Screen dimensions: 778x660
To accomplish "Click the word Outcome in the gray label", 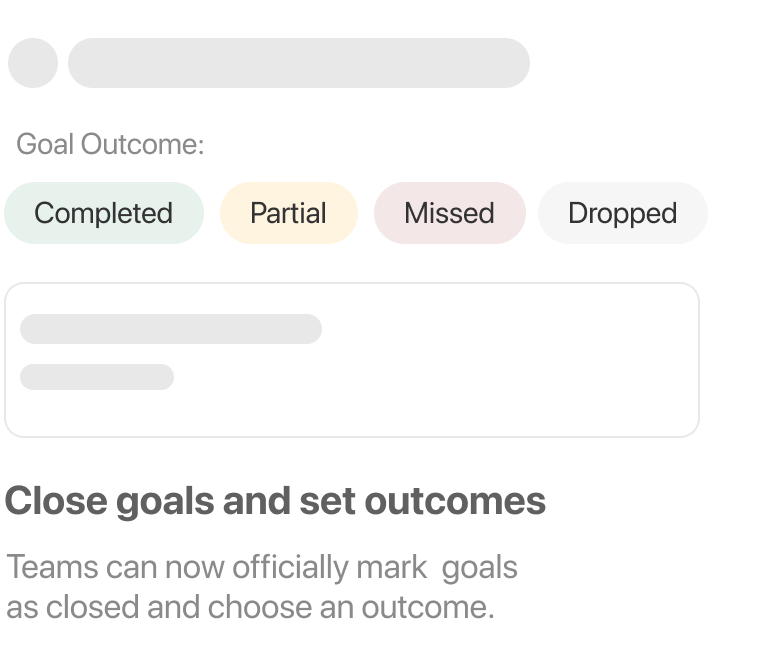I will (x=142, y=144).
